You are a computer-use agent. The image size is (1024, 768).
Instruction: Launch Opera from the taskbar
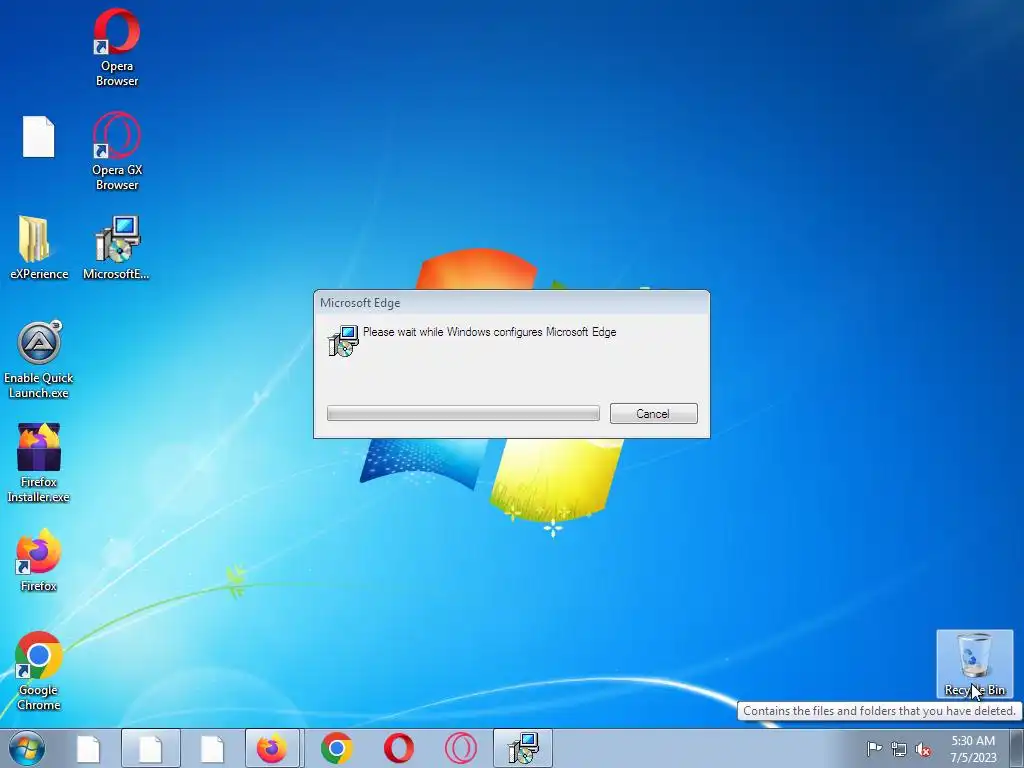click(398, 748)
